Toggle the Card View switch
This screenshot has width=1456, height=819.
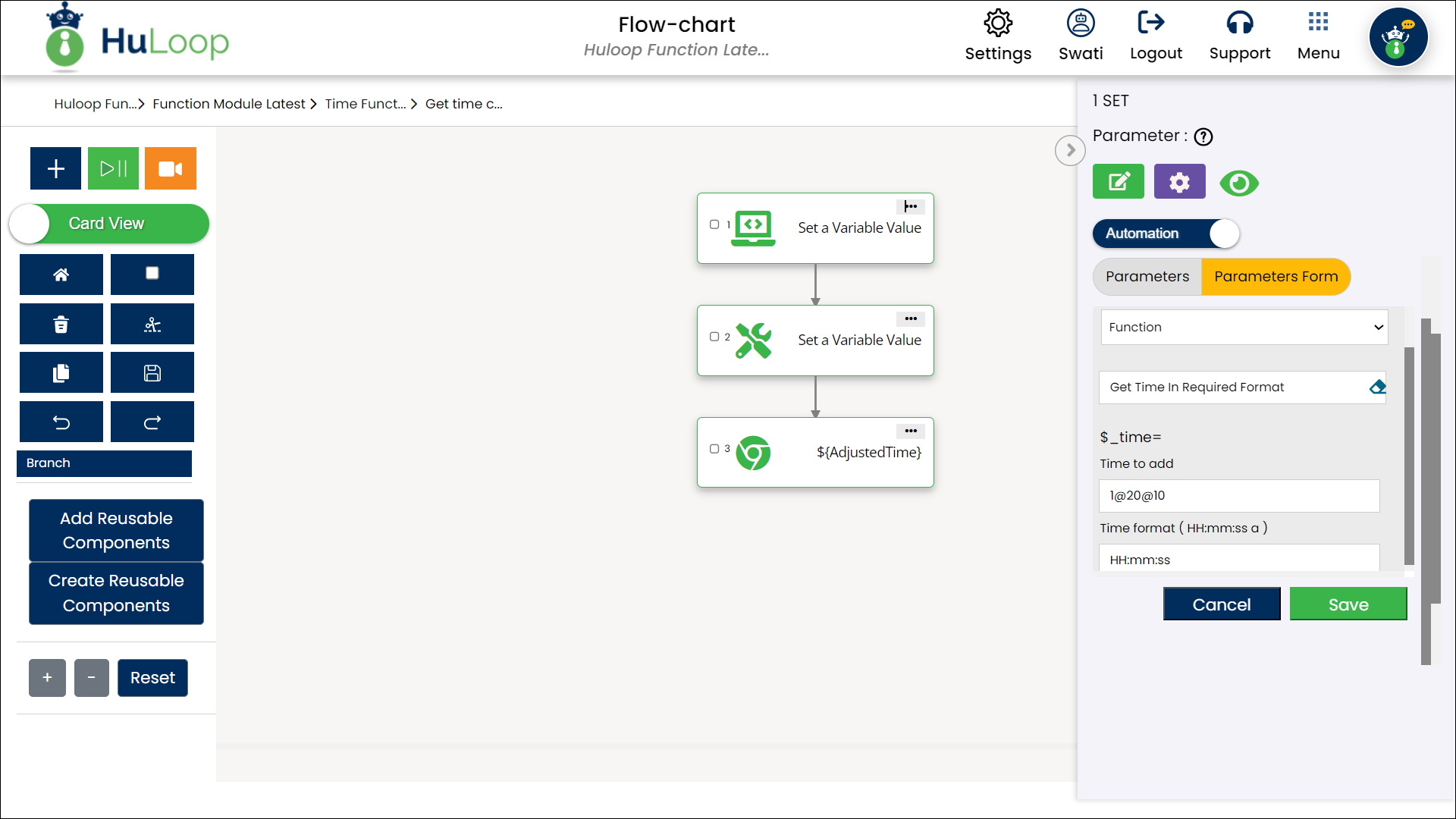pyautogui.click(x=109, y=224)
